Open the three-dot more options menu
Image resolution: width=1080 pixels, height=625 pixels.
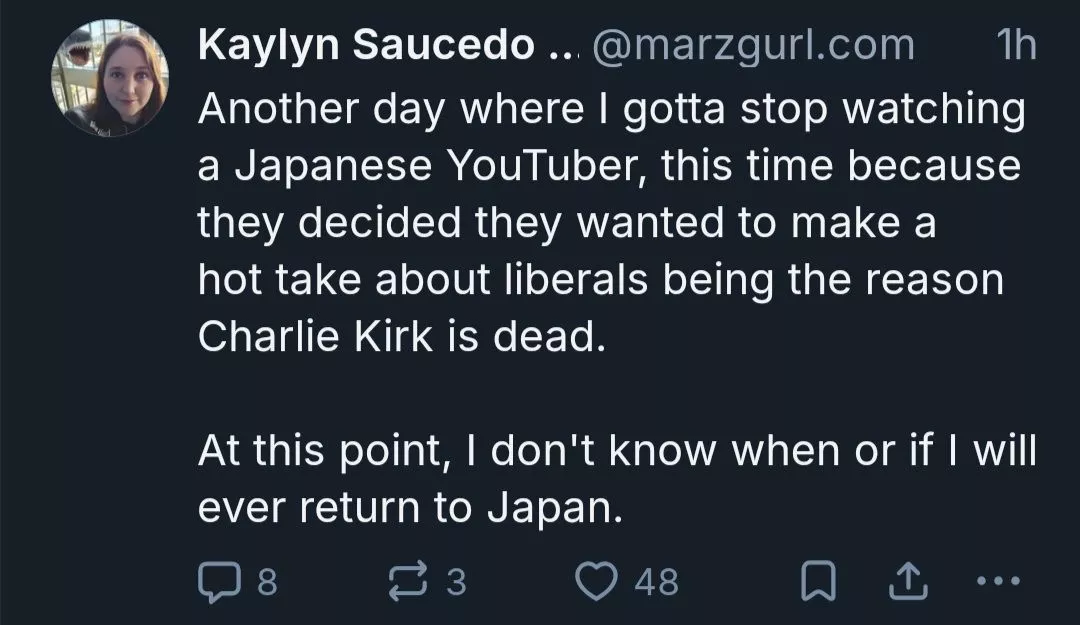coord(999,582)
